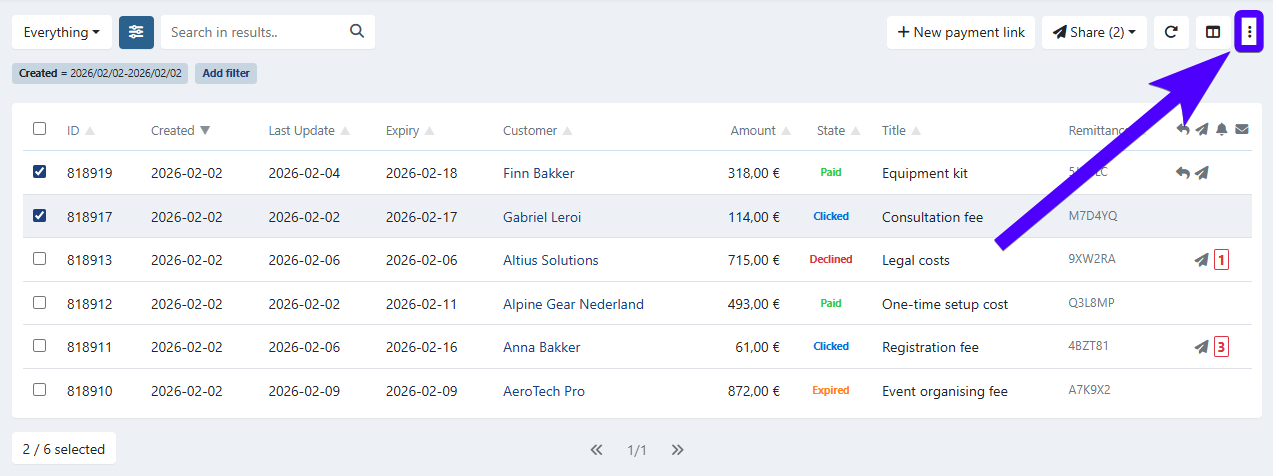
Task: Click the column layout icon button
Action: 1213,32
